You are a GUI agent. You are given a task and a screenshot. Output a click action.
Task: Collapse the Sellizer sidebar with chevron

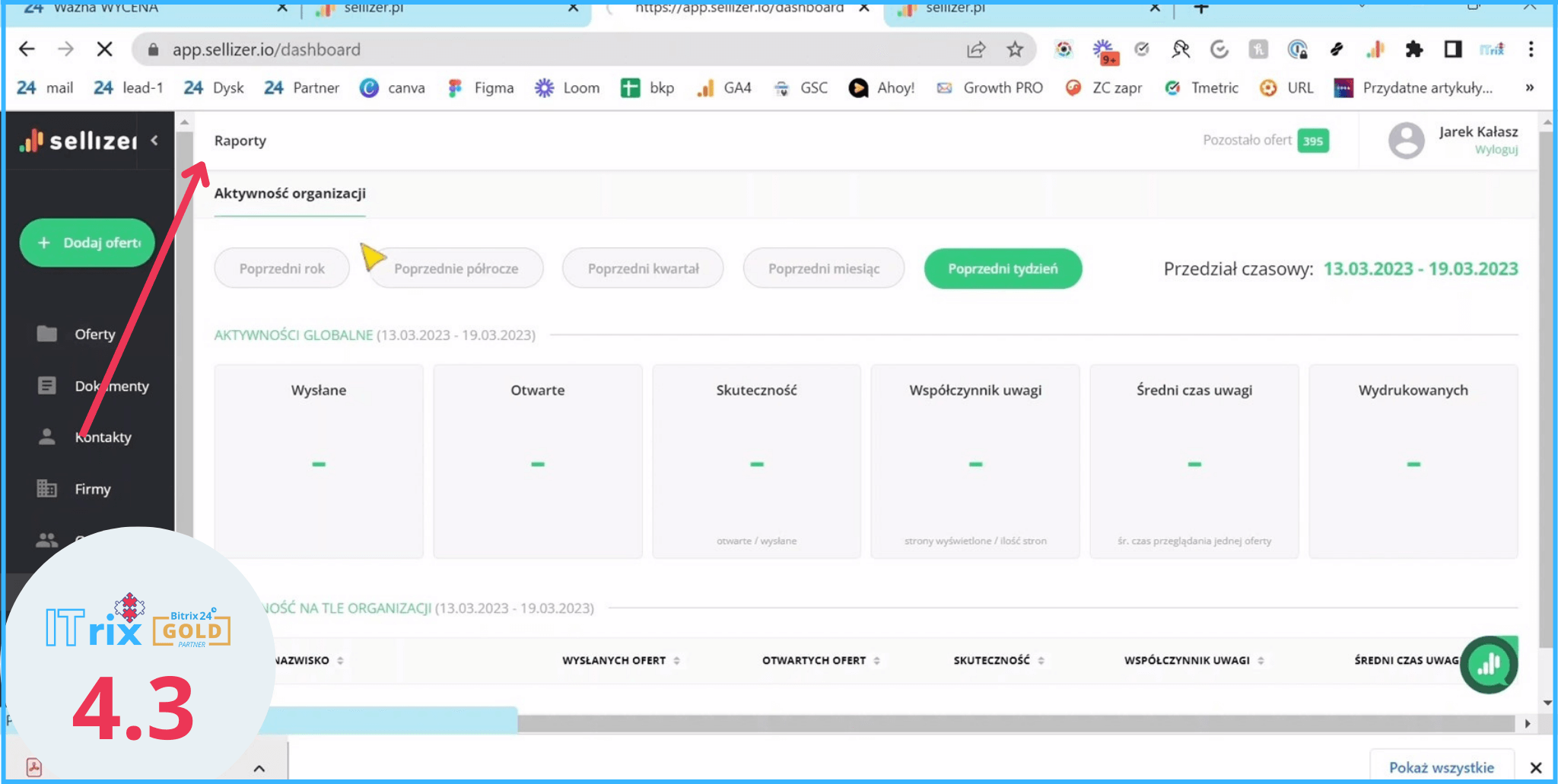point(154,140)
